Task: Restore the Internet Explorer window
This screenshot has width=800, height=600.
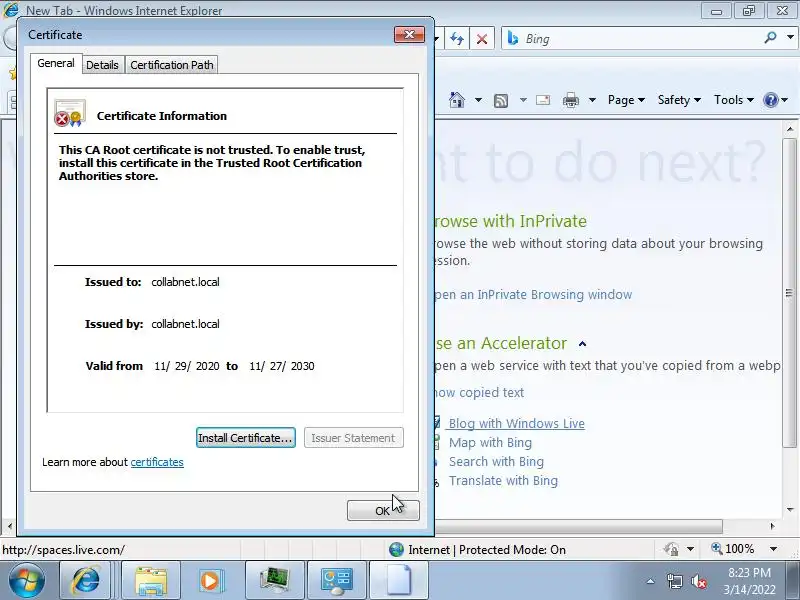Action: 748,11
